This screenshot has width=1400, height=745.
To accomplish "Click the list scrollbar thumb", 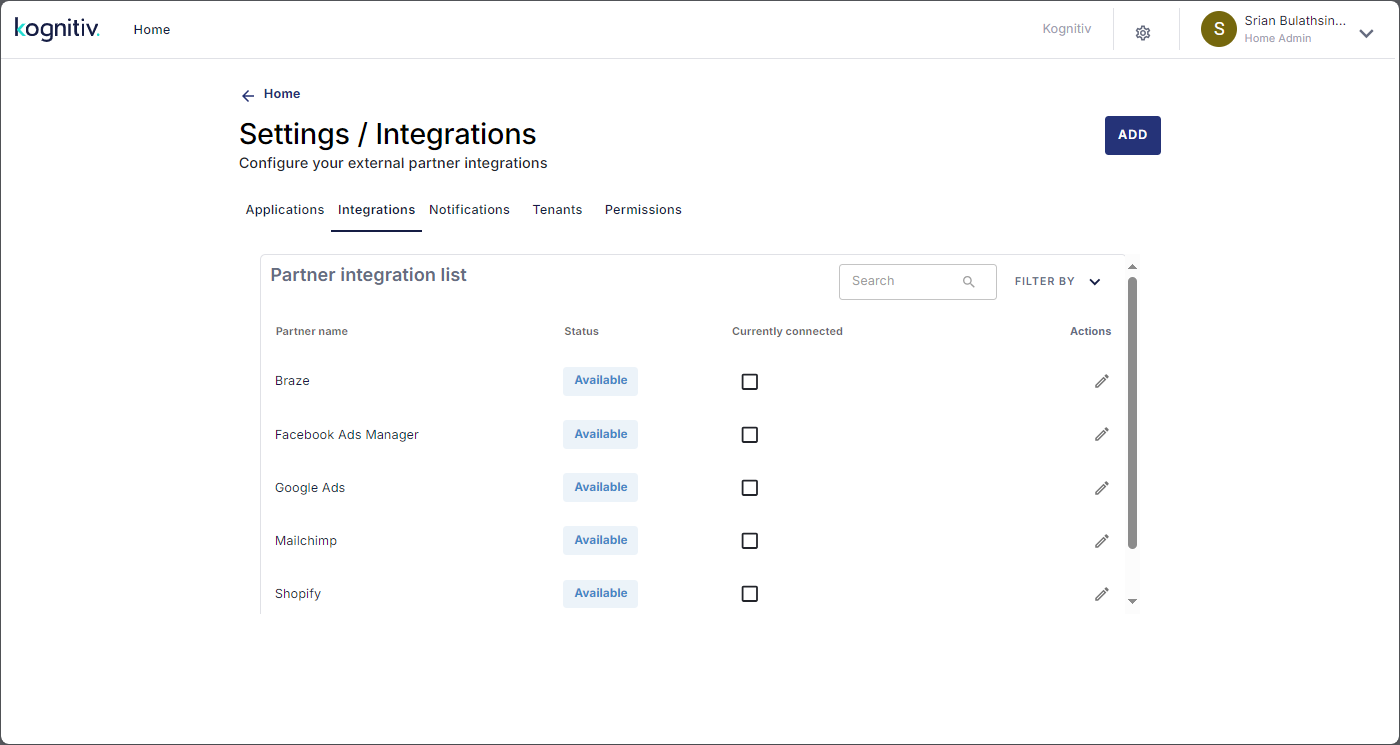I will (x=1132, y=413).
